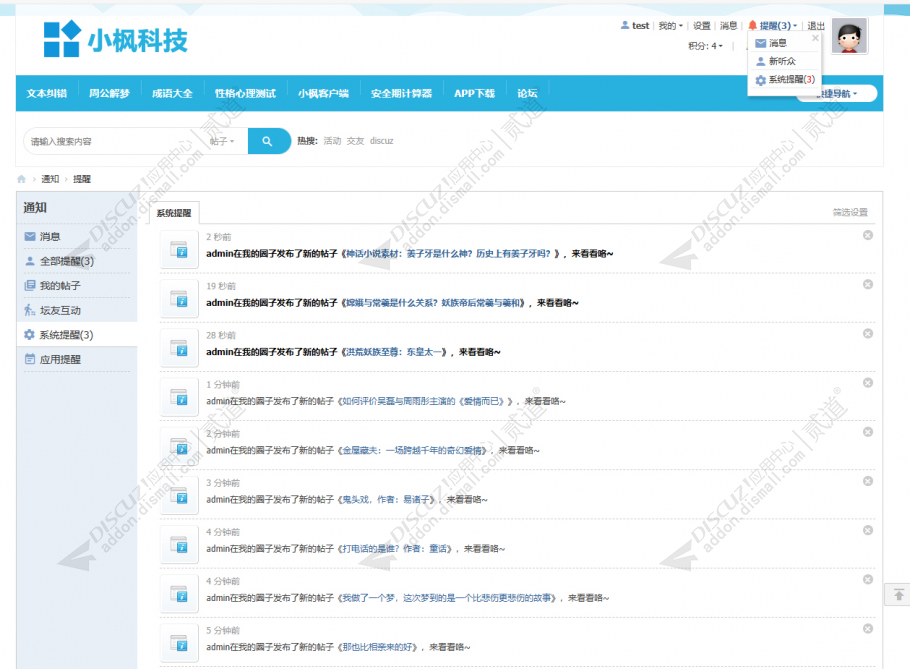This screenshot has width=910, height=669.
Task: Click the test username link
Action: pos(641,26)
